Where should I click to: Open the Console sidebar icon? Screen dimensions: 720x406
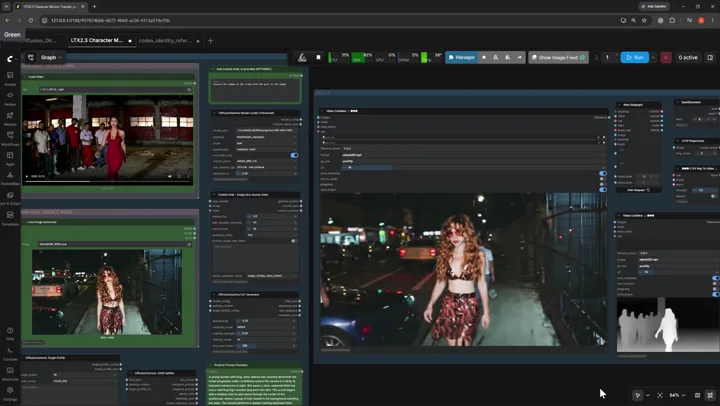[x=10, y=353]
